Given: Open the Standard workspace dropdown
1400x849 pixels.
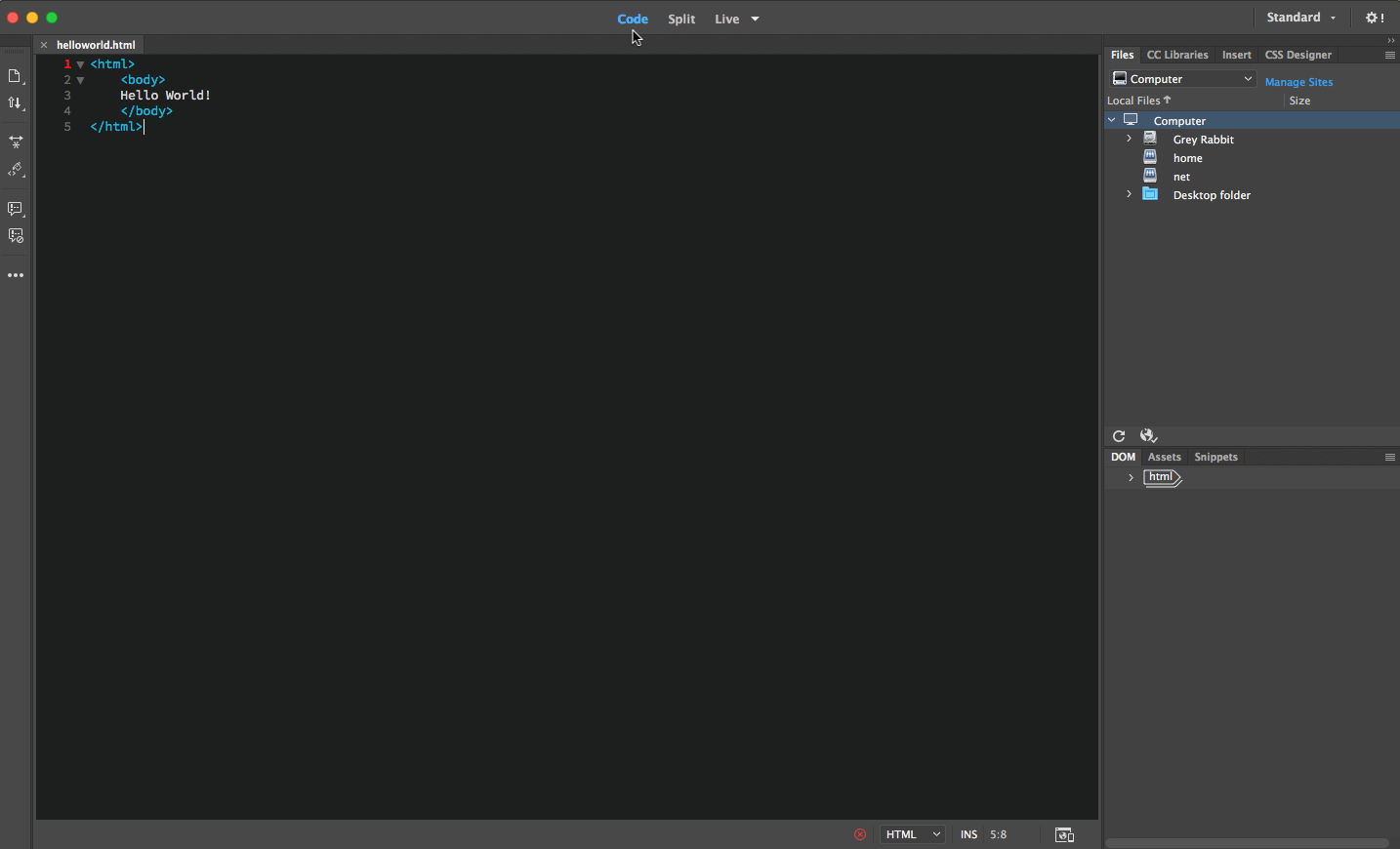Looking at the screenshot, I should click(1300, 18).
